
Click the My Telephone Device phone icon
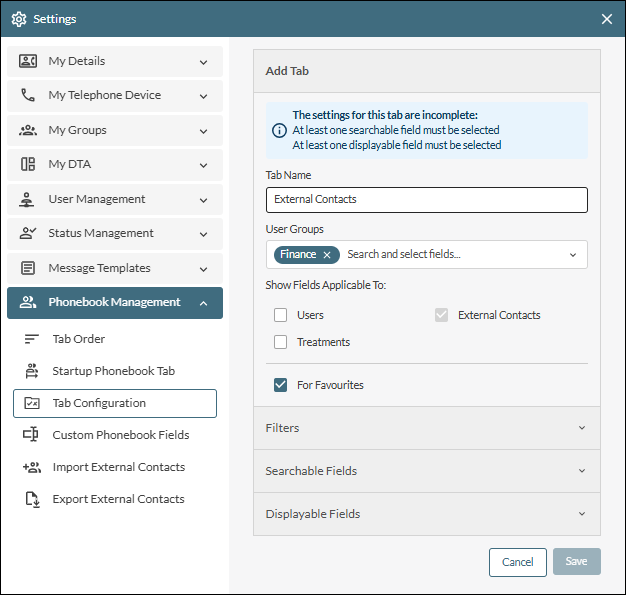[28, 96]
